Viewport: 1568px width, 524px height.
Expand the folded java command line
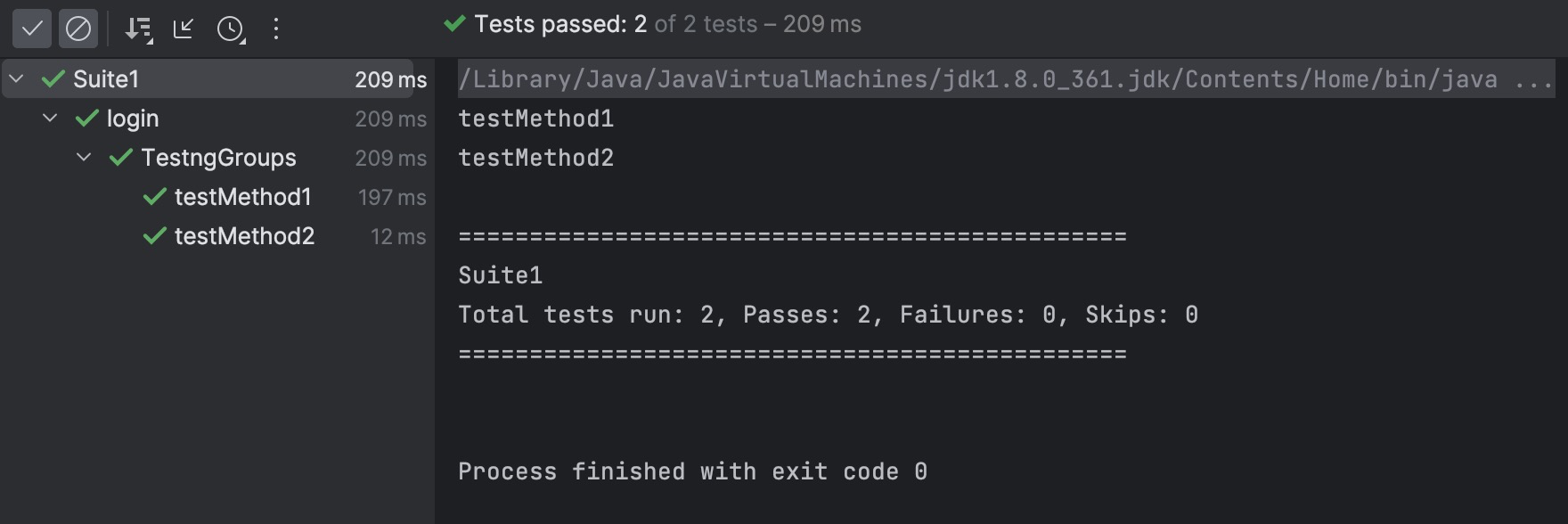1532,79
